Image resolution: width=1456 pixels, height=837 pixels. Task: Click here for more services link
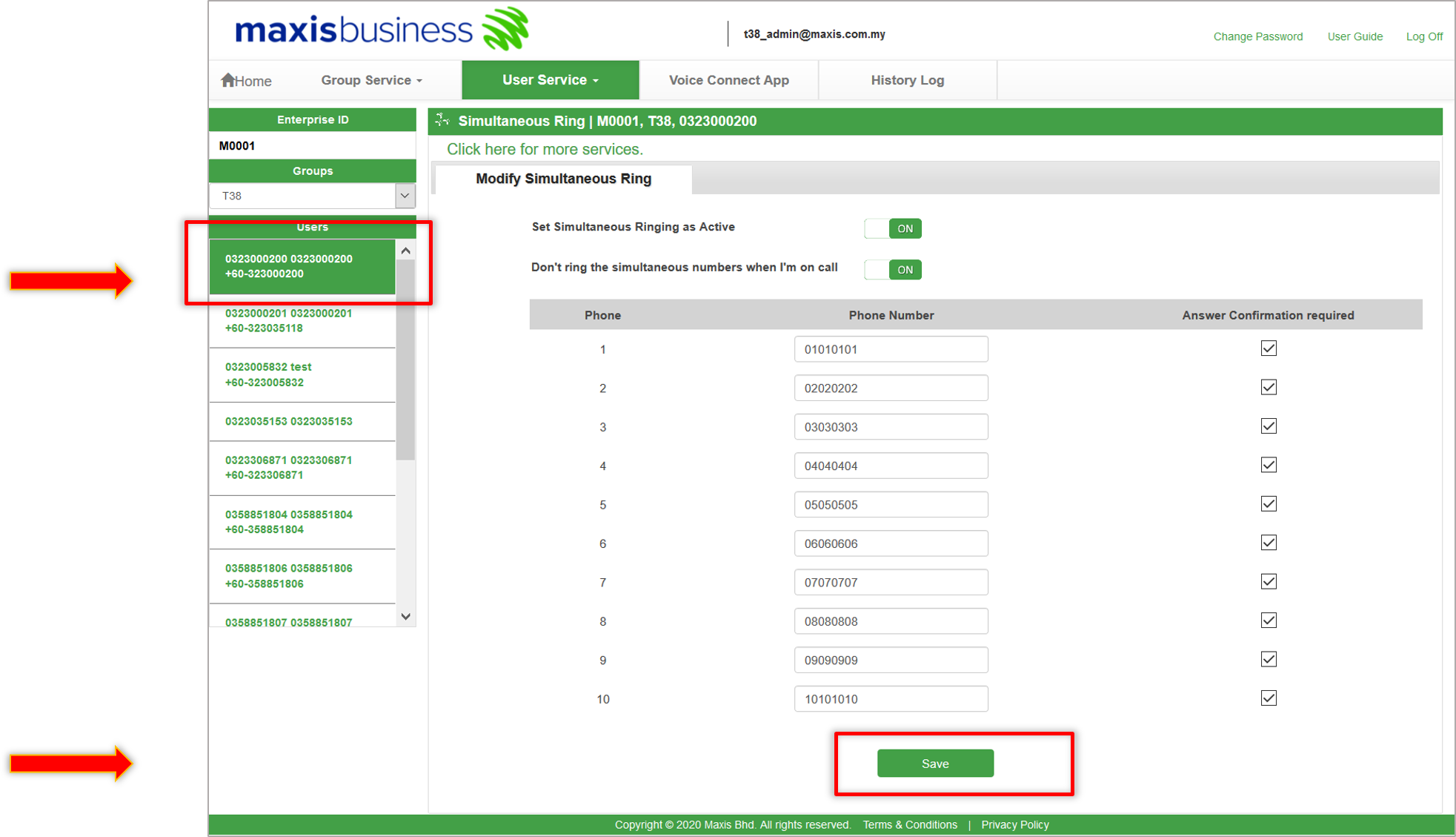(x=545, y=149)
